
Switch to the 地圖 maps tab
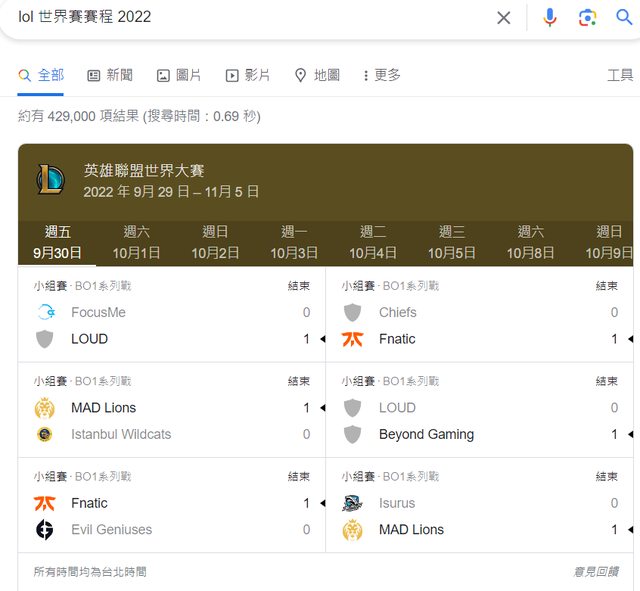[x=317, y=75]
